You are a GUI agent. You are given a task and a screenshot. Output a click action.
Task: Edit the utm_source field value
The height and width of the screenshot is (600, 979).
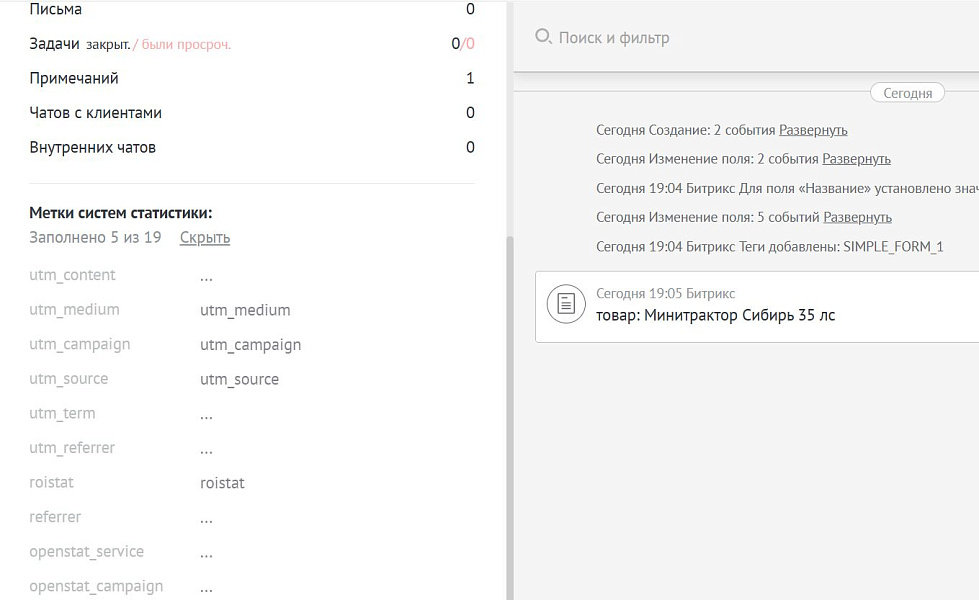[239, 379]
